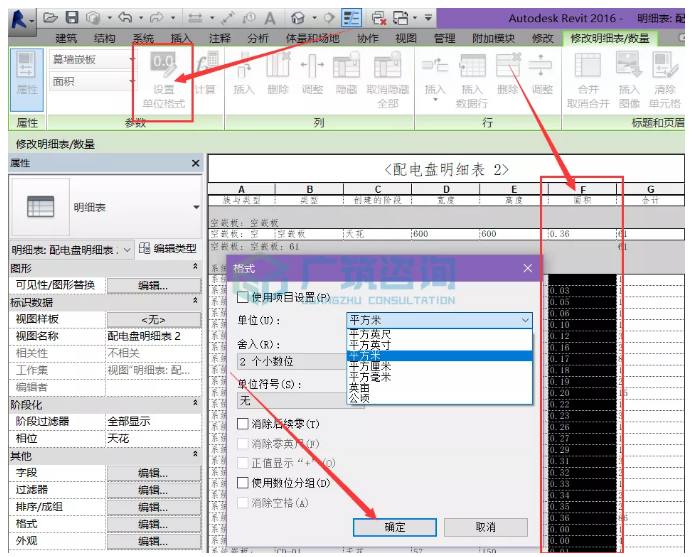
Task: Save the project with disk icon
Action: [x=72, y=18]
